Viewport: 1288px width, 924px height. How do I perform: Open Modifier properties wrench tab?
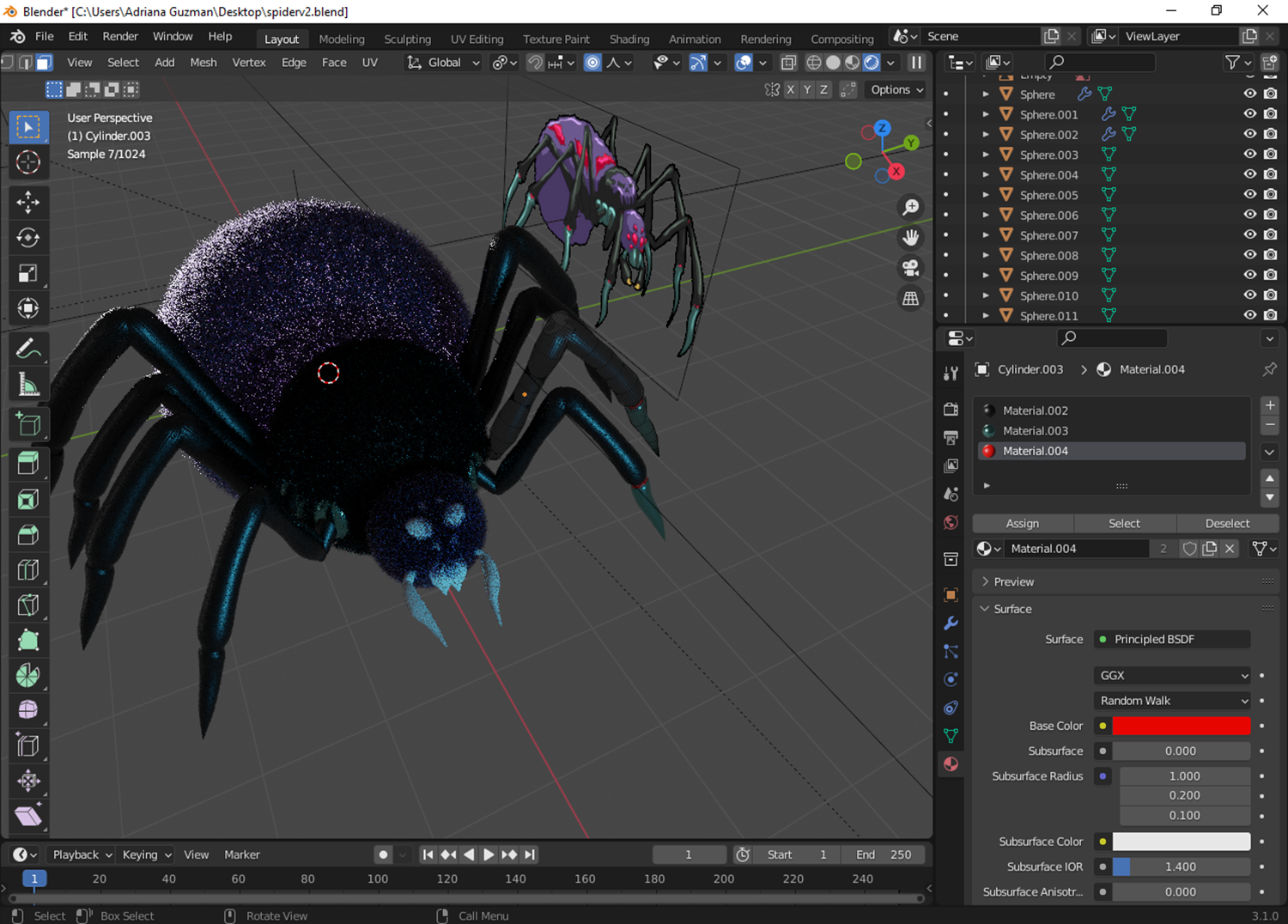click(x=951, y=623)
